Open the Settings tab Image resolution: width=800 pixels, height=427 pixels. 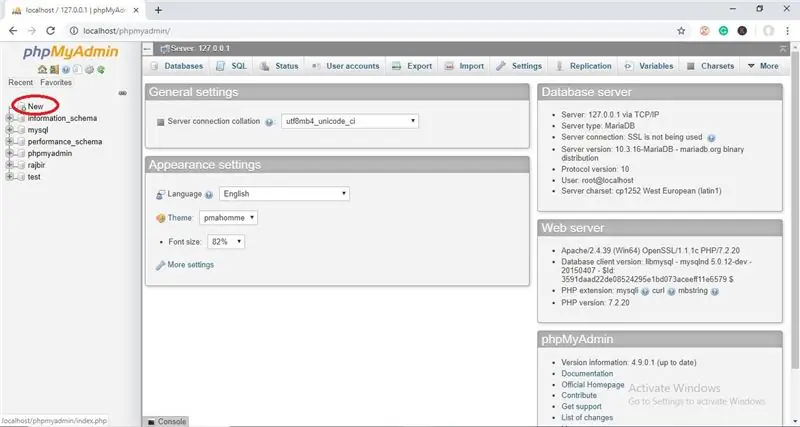[519, 66]
